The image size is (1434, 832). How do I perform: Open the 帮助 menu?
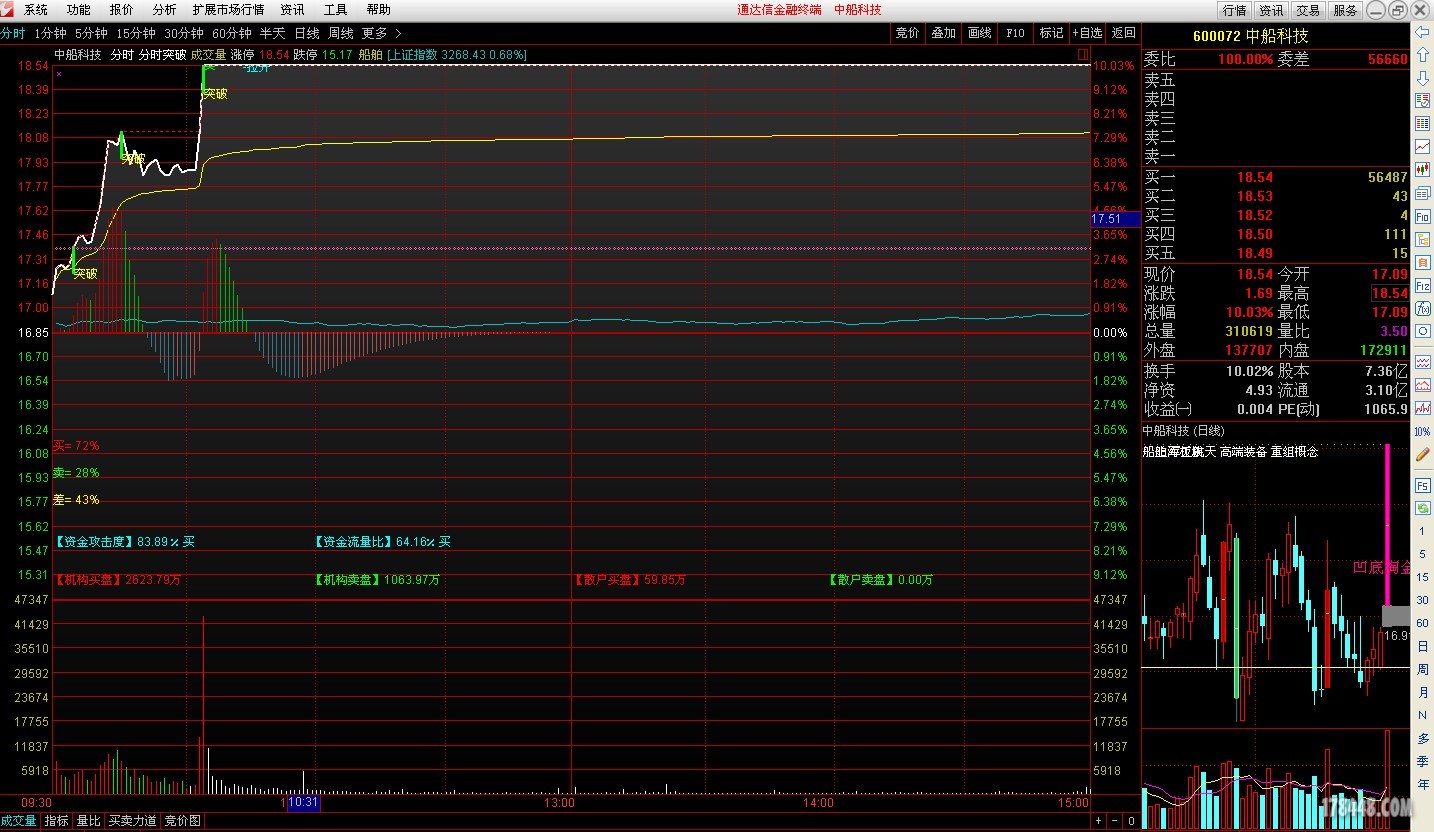tap(379, 10)
